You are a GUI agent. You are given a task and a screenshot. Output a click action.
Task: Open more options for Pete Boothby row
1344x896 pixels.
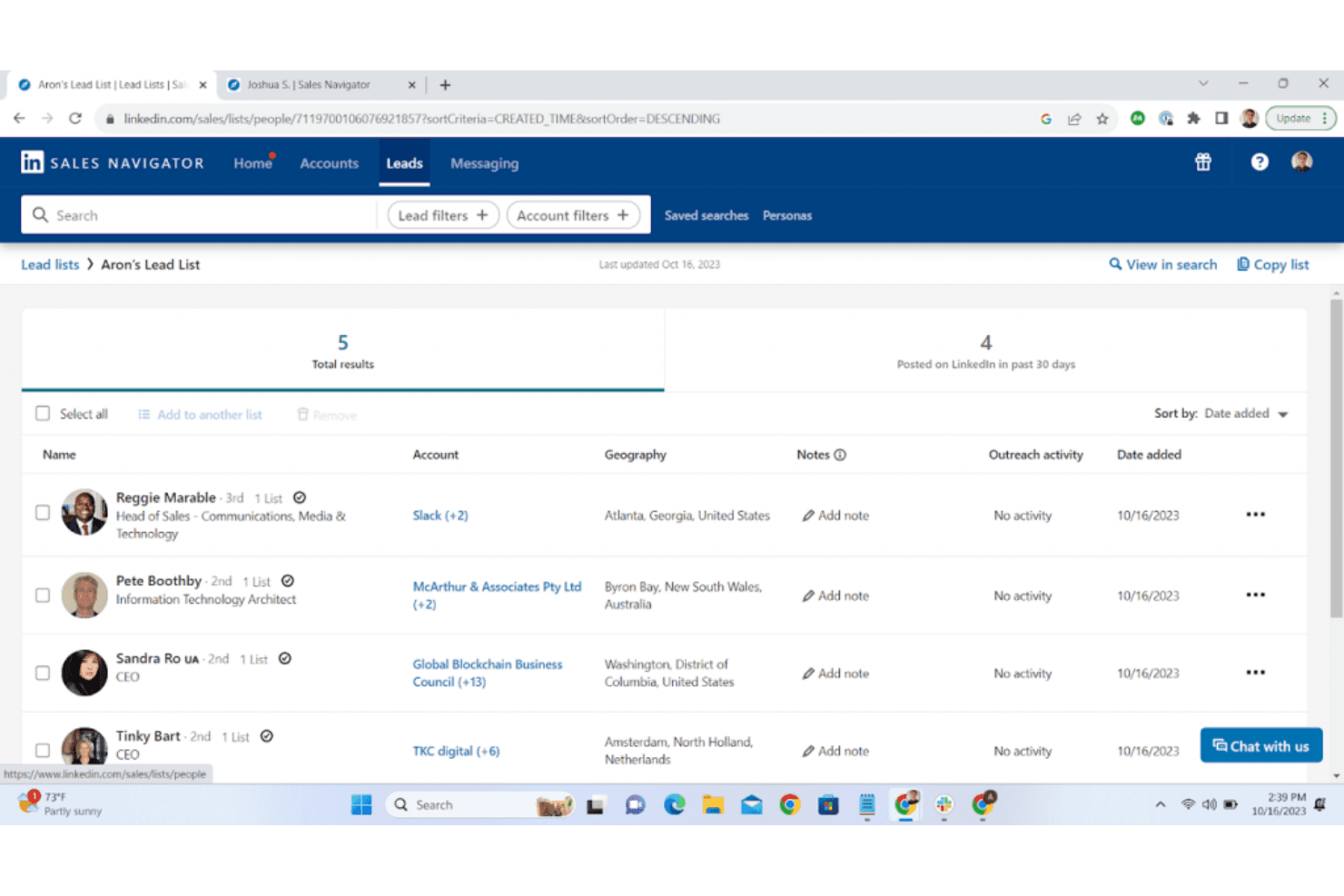point(1256,595)
